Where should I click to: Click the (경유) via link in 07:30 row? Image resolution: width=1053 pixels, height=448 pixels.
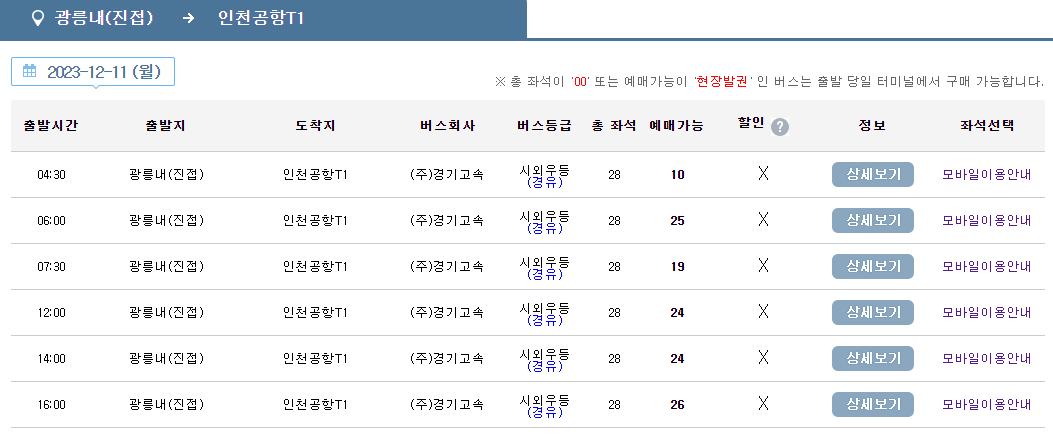pos(545,274)
